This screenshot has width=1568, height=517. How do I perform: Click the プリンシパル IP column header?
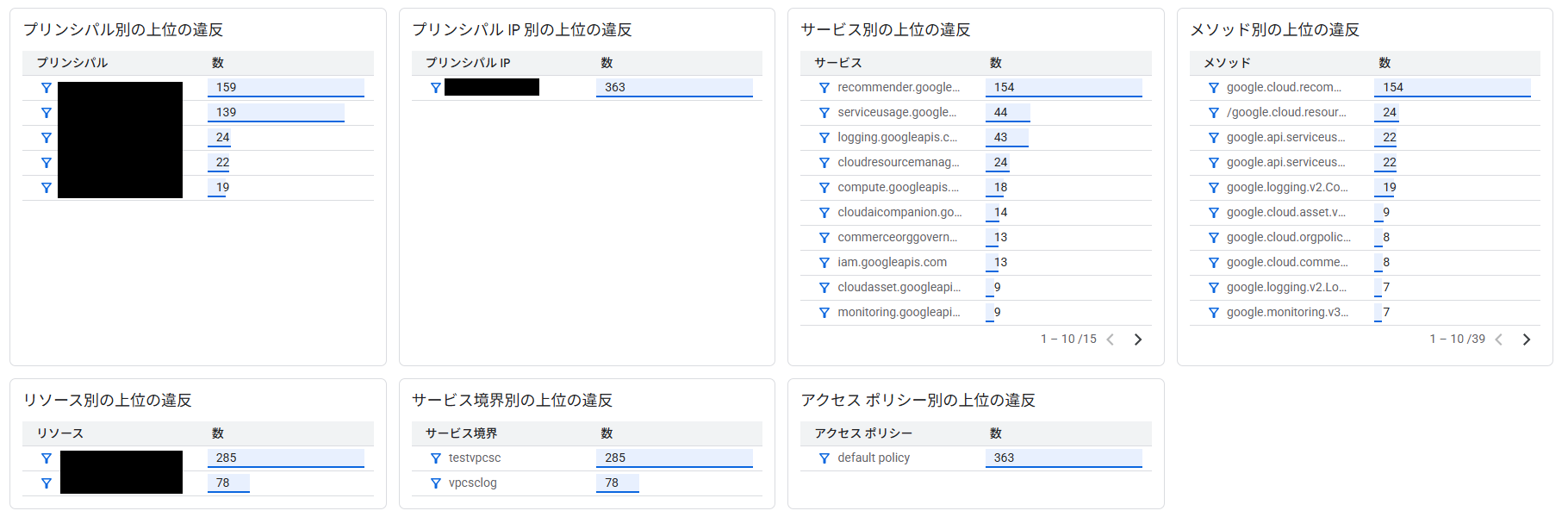coord(468,63)
